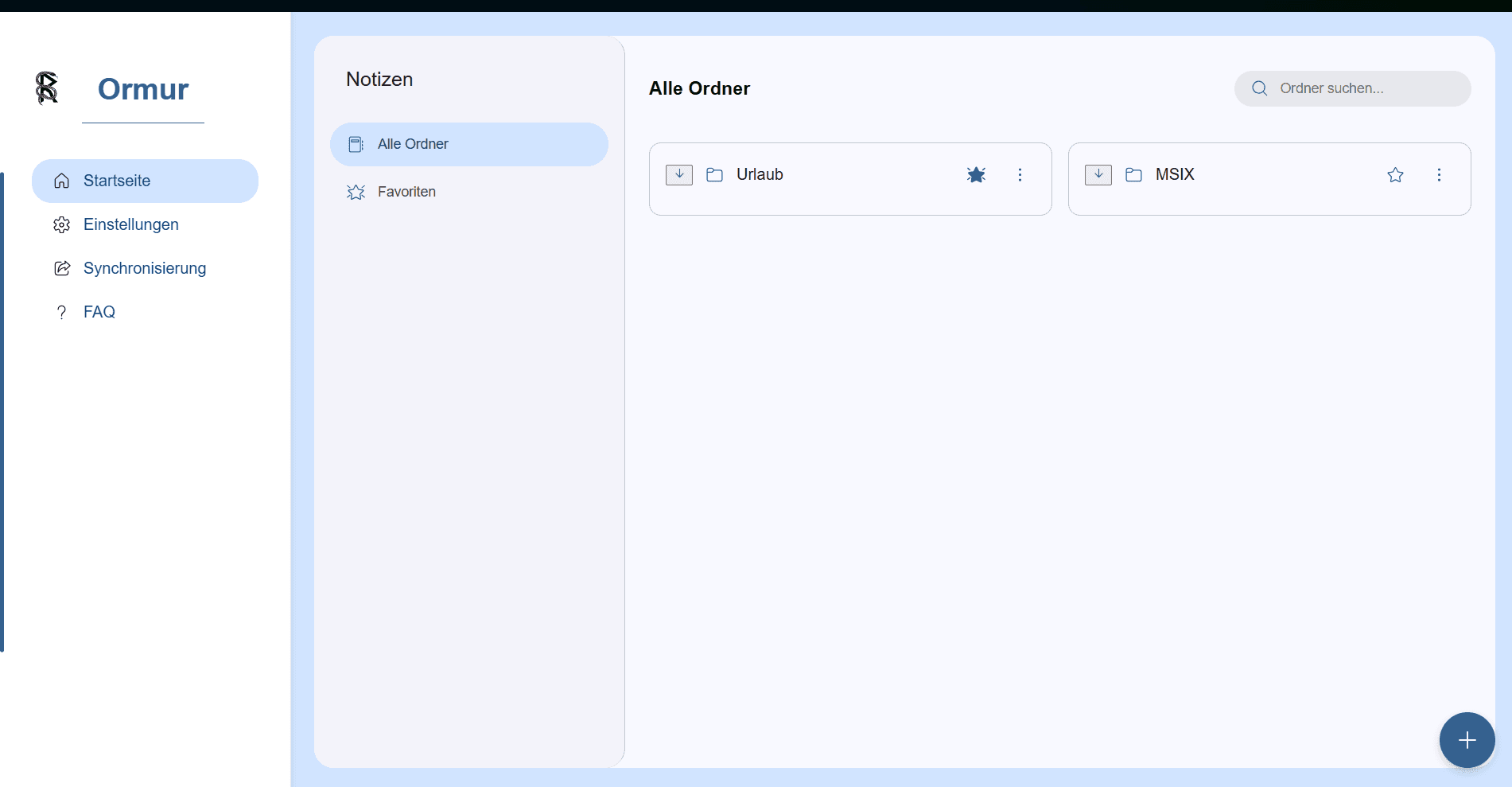
Task: Click the question mark icon beside FAQ
Action: (x=62, y=312)
